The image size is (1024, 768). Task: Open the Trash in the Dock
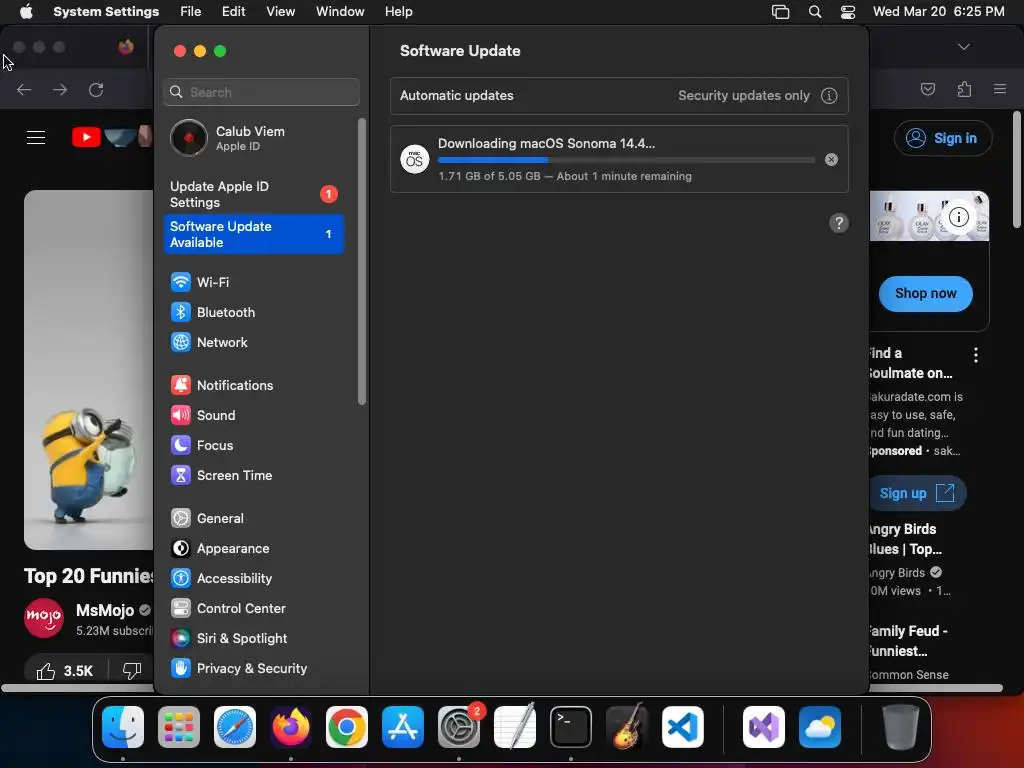pyautogui.click(x=901, y=727)
